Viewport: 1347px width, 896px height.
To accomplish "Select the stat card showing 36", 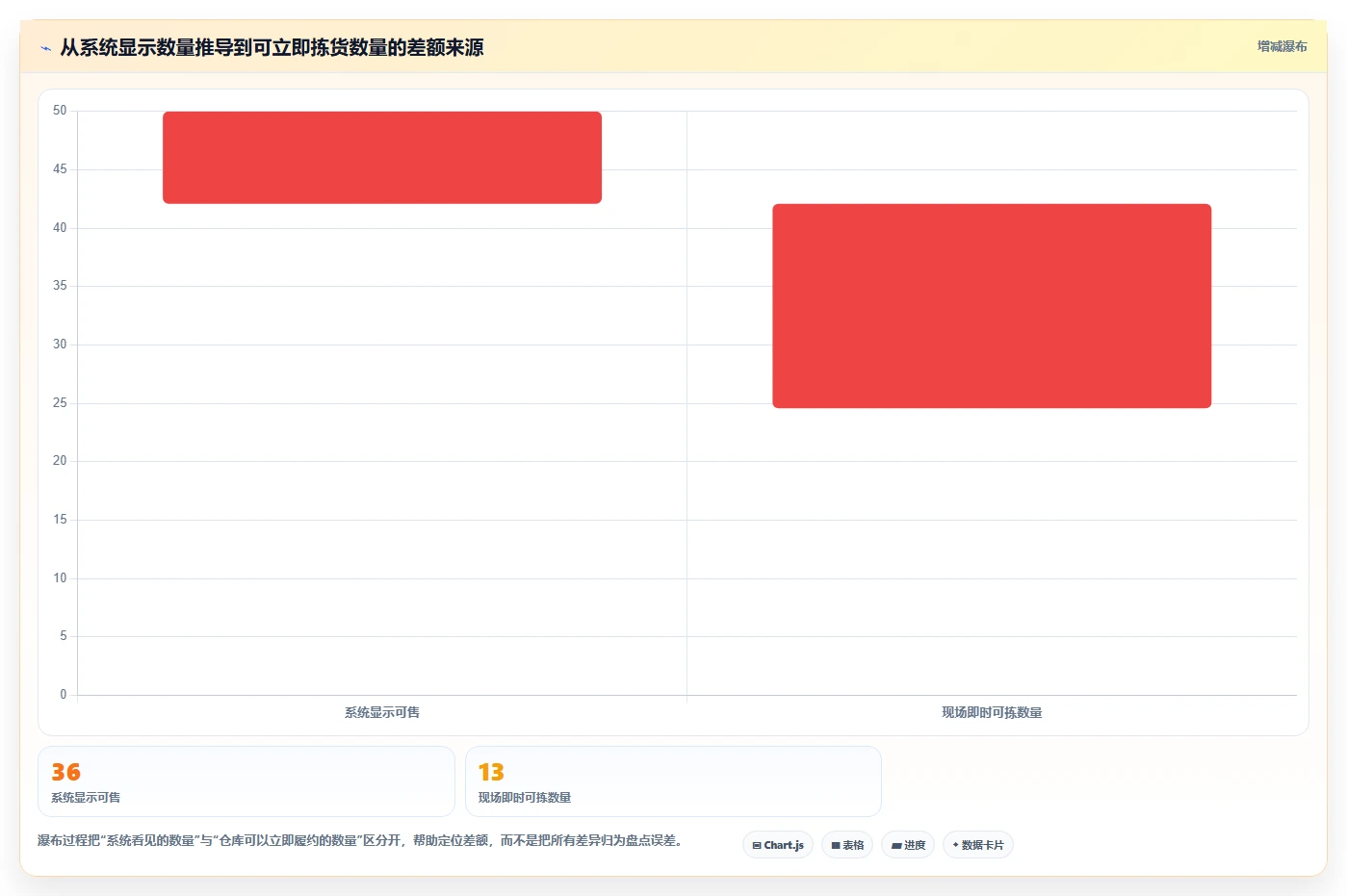I will point(246,781).
